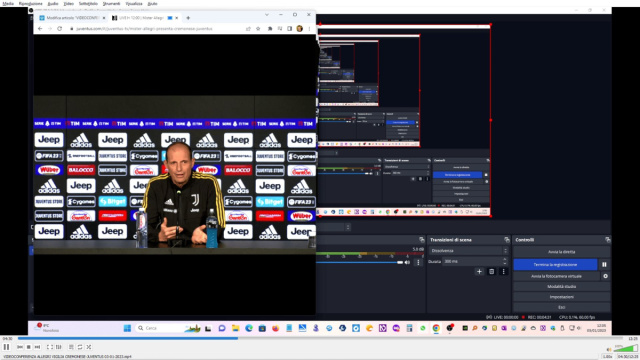Screen dimensions: 640x360
Task: Open Chrome from the recorded taskbar
Action: (x=436, y=328)
